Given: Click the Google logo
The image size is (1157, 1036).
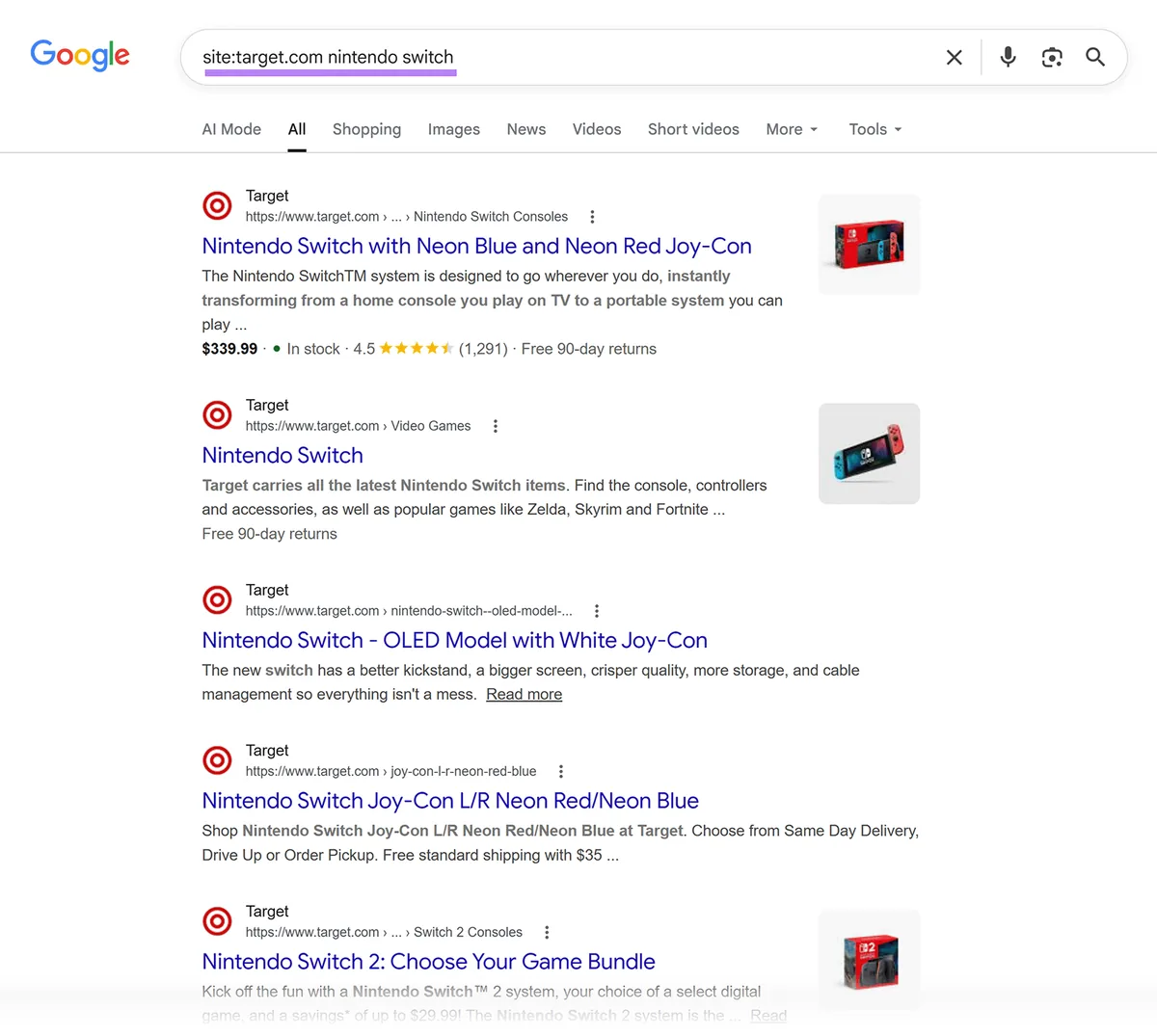Looking at the screenshot, I should pyautogui.click(x=80, y=55).
